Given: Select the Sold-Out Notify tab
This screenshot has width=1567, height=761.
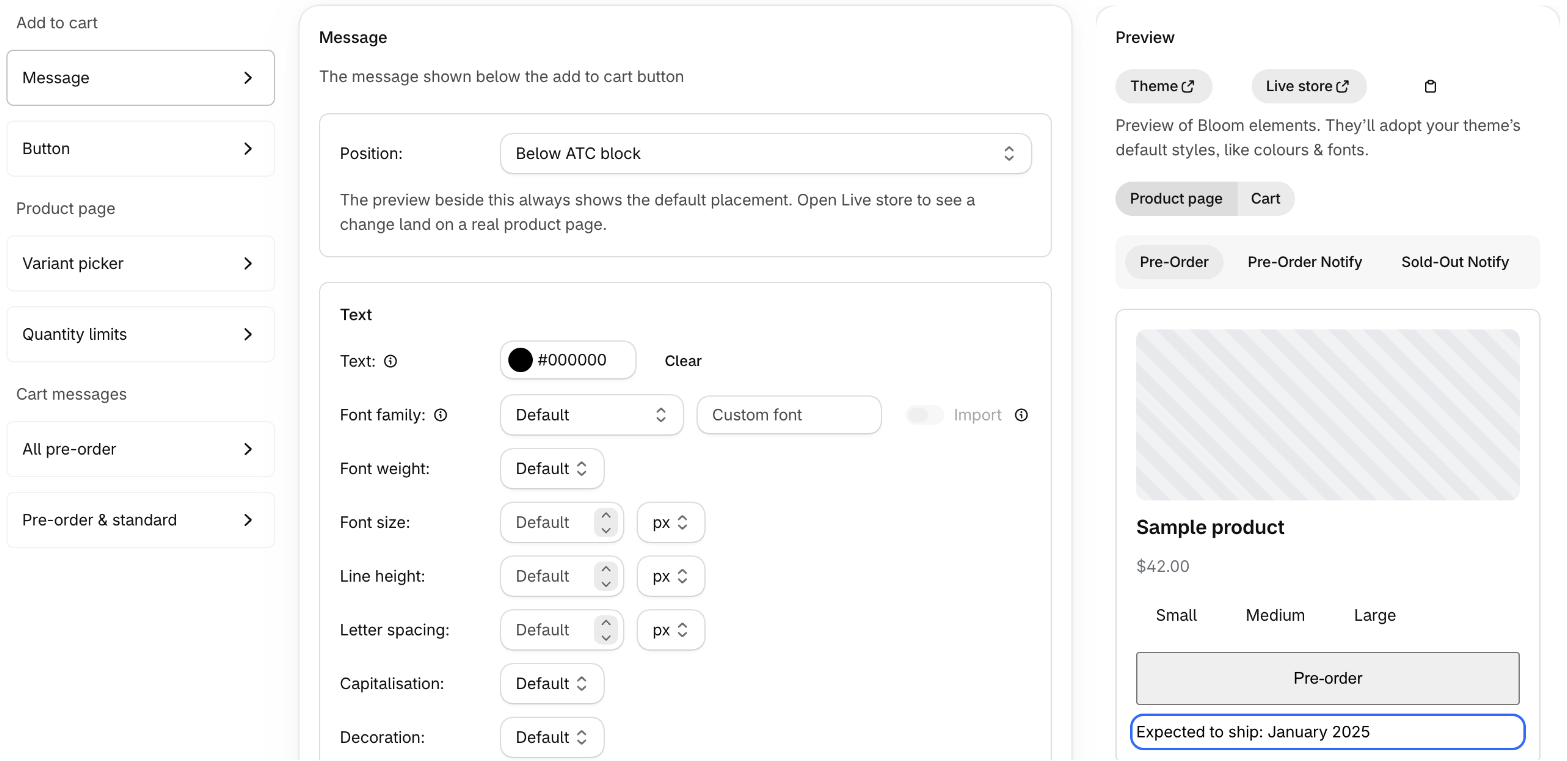Looking at the screenshot, I should point(1455,262).
